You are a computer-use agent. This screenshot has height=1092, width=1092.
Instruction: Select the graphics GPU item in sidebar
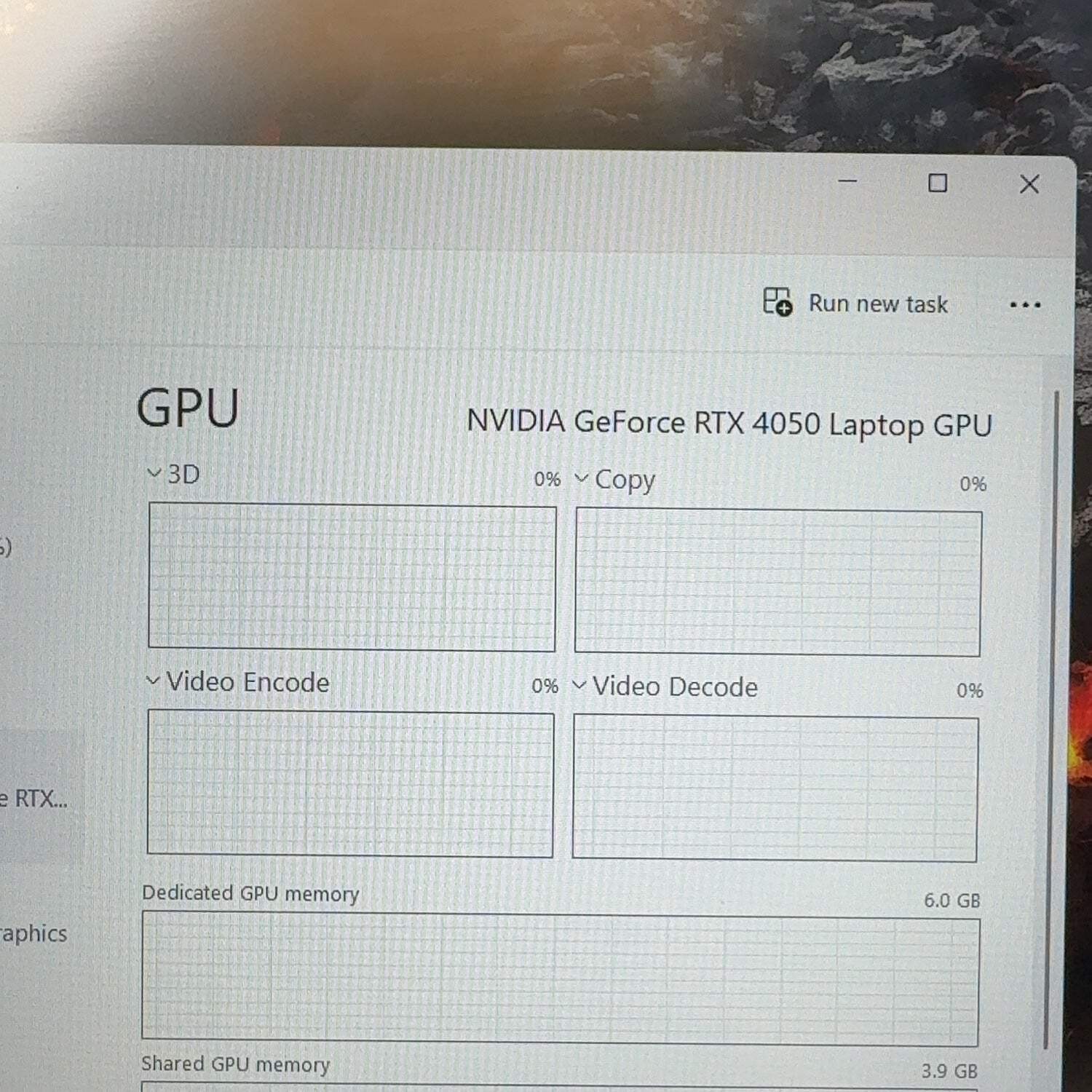tap(34, 933)
